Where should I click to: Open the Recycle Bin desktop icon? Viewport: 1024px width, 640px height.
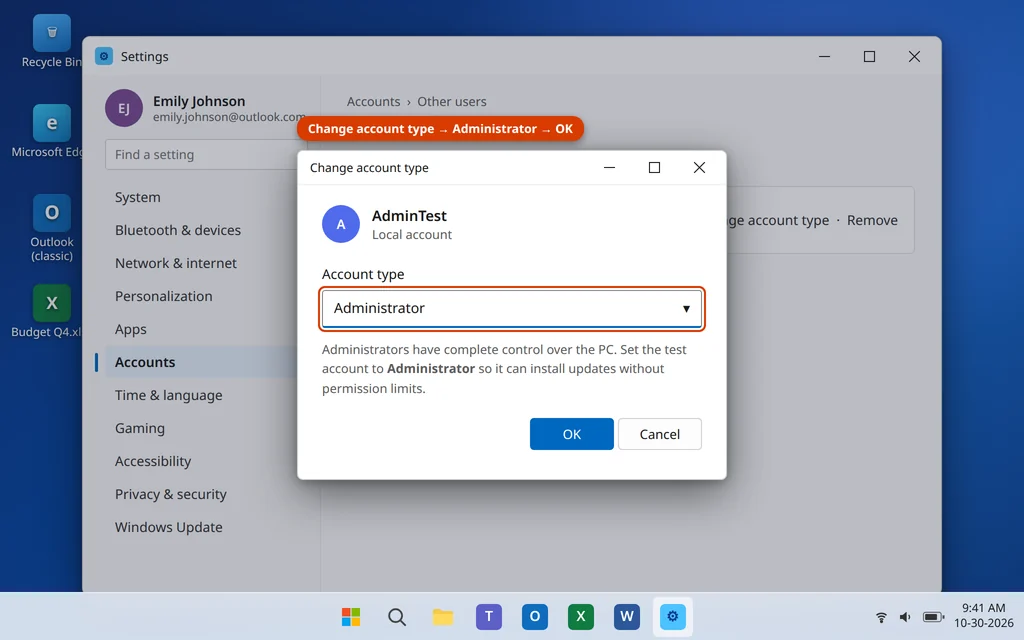(x=52, y=40)
